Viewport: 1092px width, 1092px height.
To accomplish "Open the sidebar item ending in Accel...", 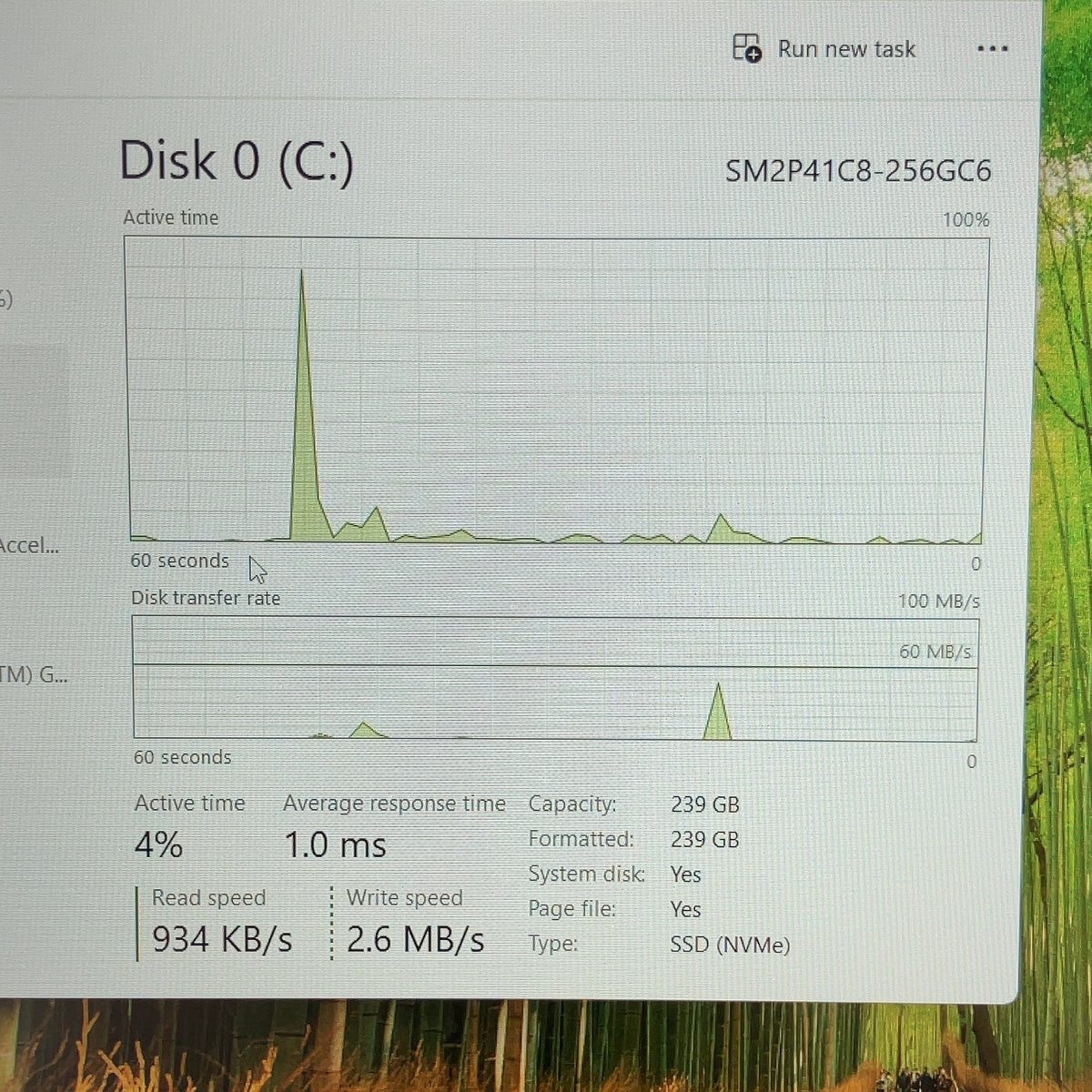I will click(30, 545).
